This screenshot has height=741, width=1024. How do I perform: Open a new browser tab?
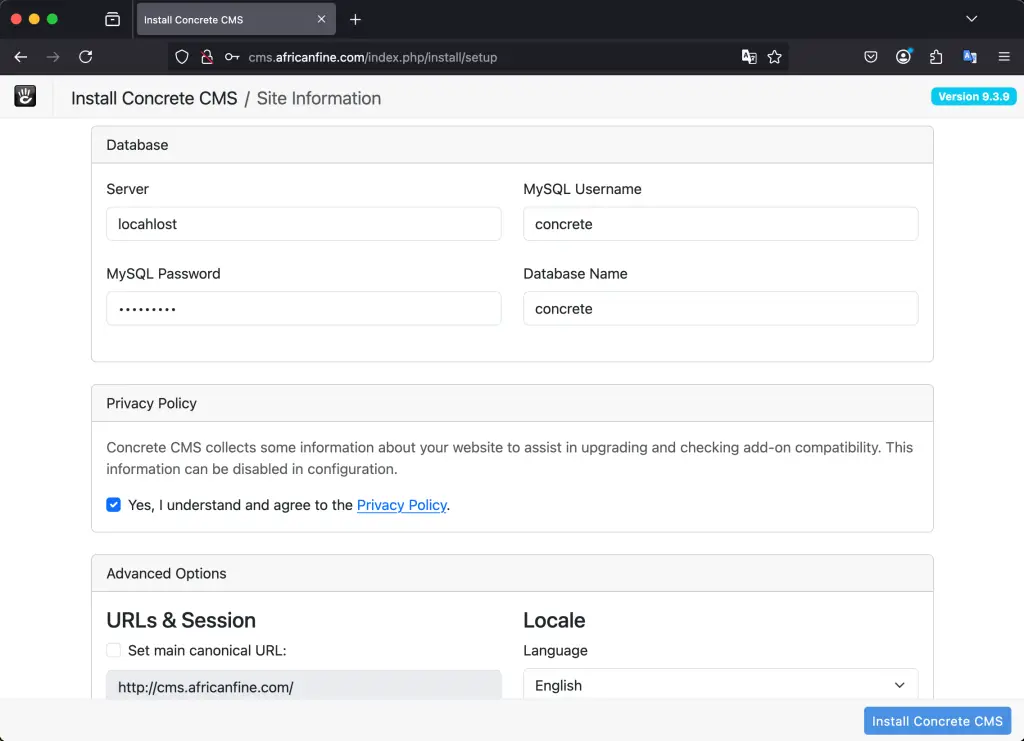357,19
